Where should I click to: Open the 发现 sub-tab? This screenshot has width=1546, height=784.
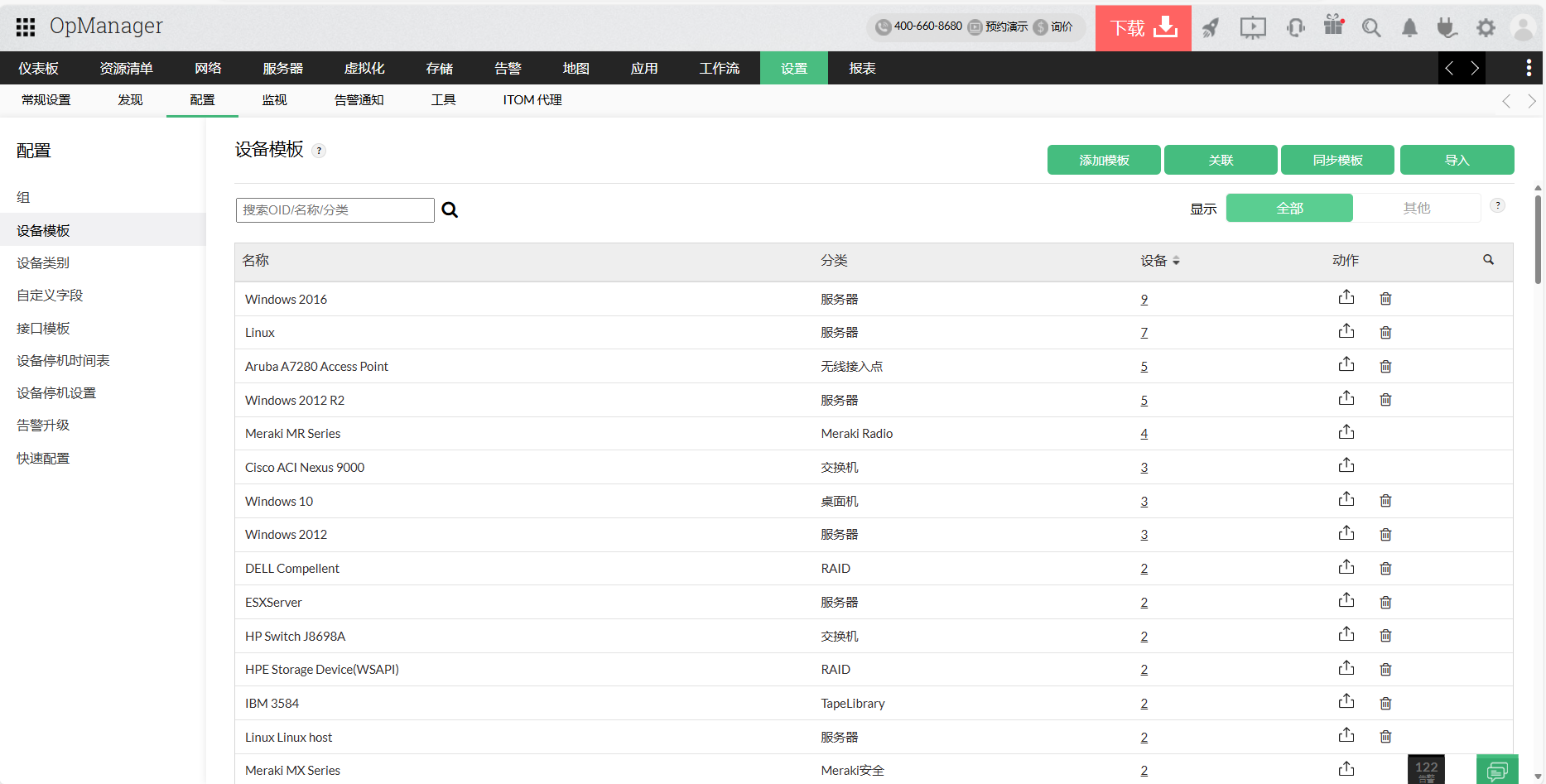tap(130, 100)
